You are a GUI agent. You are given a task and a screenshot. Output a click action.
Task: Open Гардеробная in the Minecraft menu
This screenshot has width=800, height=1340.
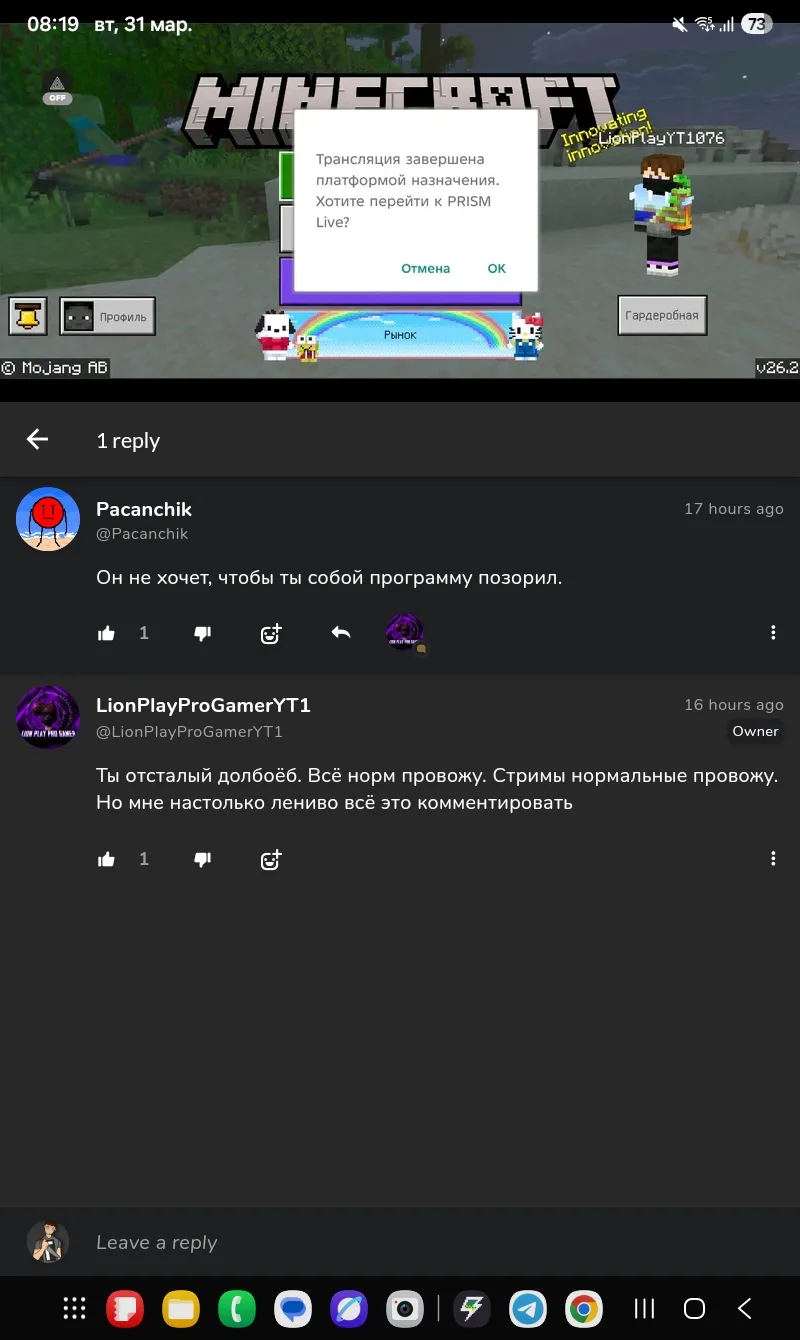[662, 315]
